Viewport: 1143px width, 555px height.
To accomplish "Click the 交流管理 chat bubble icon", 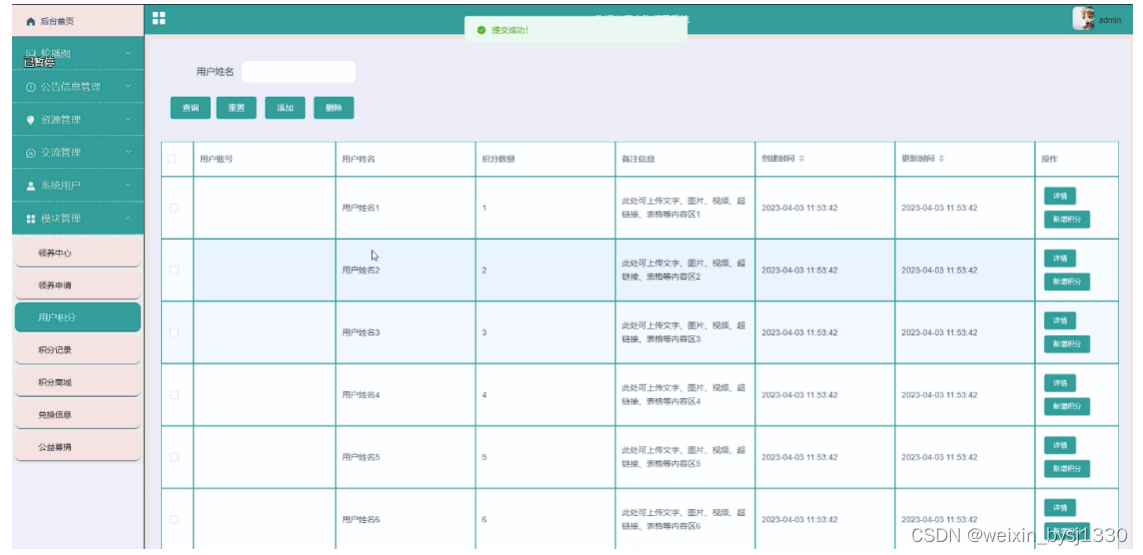I will 31,152.
